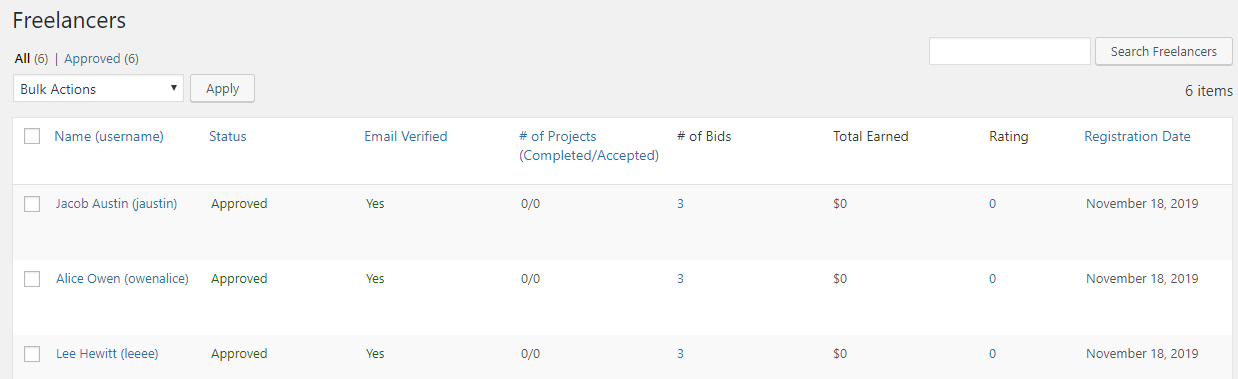Switch to the Approved filter
This screenshot has height=379, width=1238.
[x=92, y=59]
